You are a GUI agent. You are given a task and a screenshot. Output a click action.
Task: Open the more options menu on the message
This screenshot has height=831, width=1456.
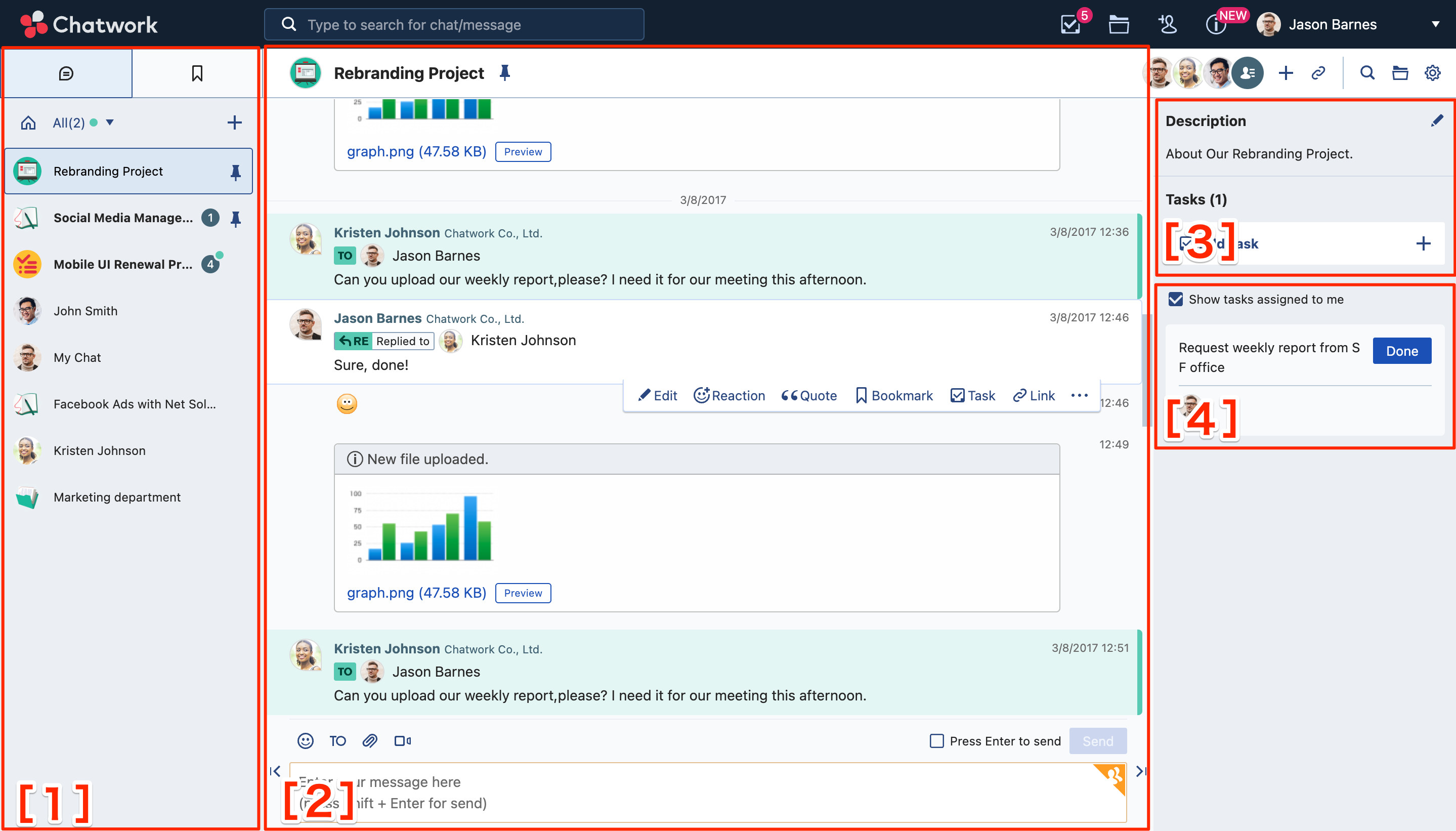pyautogui.click(x=1079, y=395)
